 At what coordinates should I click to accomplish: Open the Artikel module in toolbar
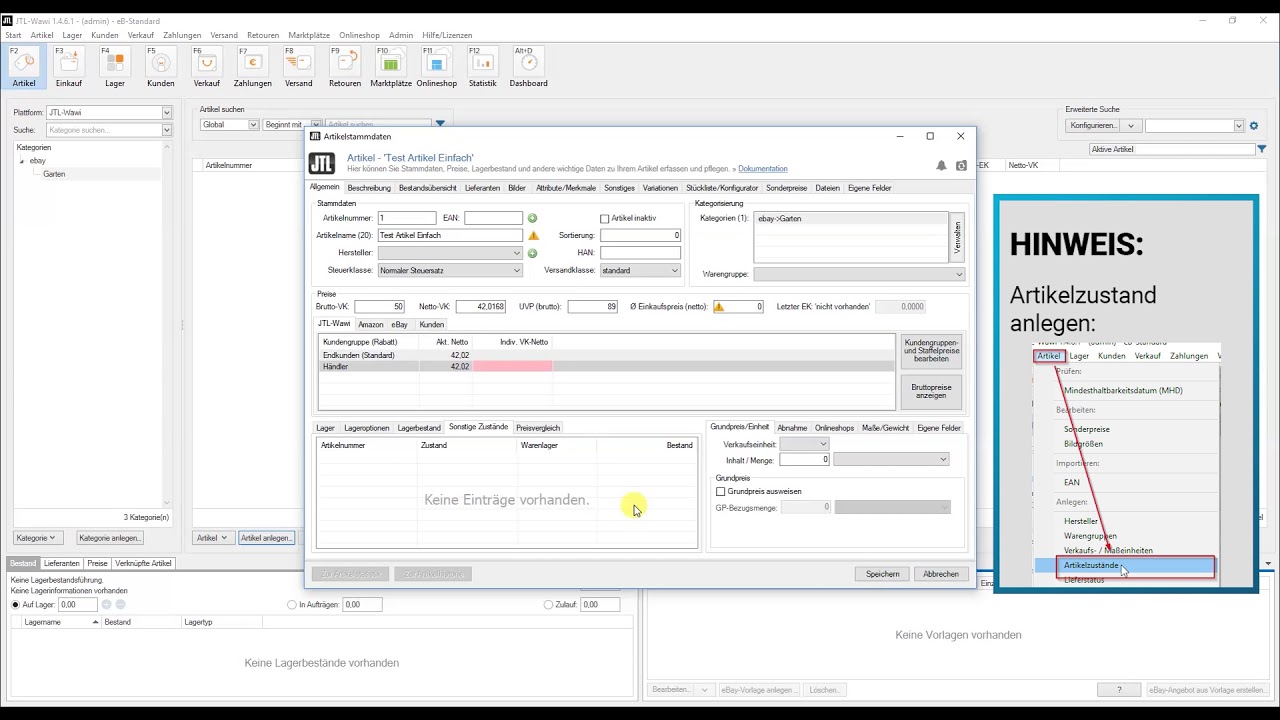pos(24,68)
